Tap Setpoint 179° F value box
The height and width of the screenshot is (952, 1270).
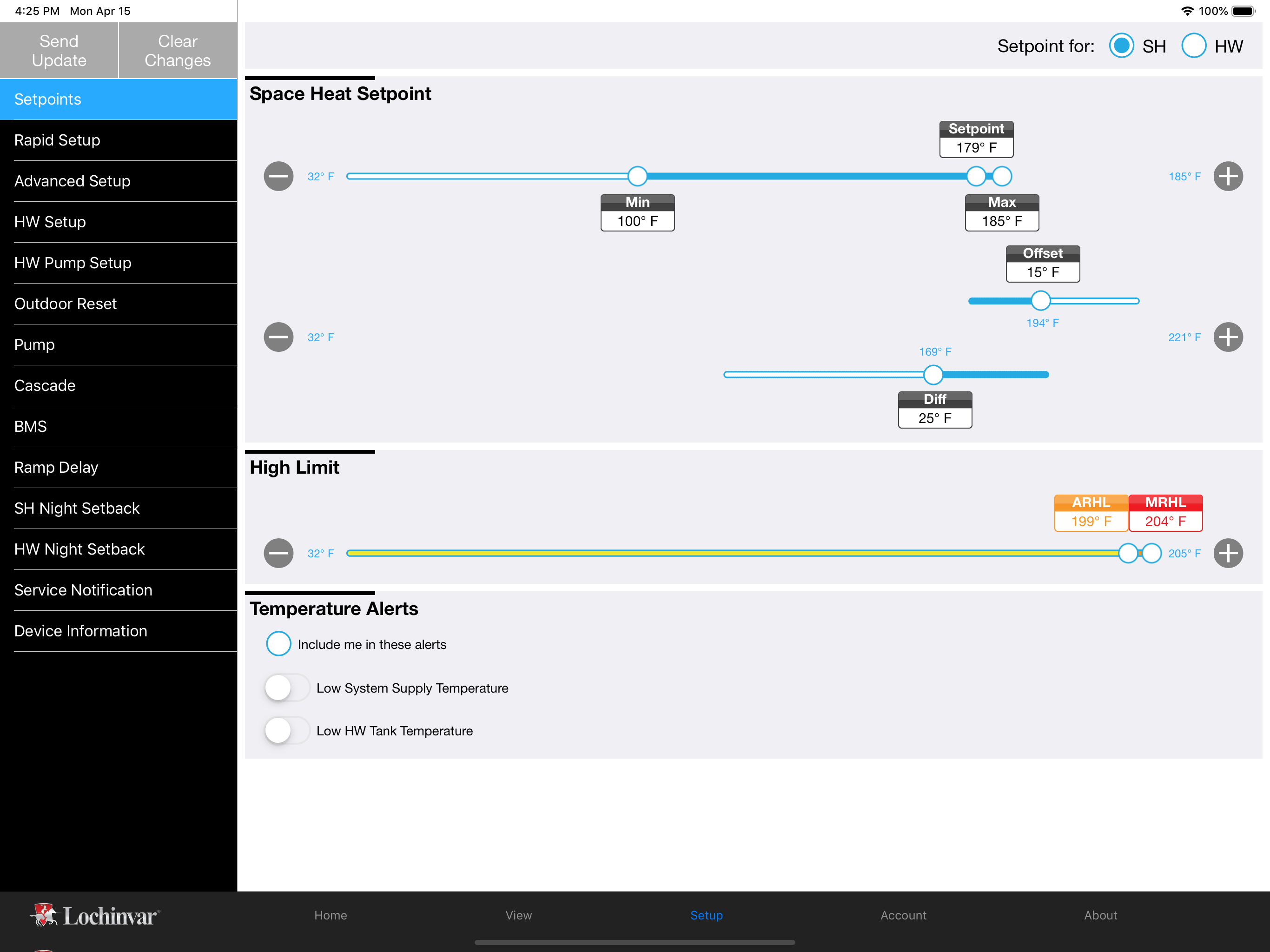point(976,139)
